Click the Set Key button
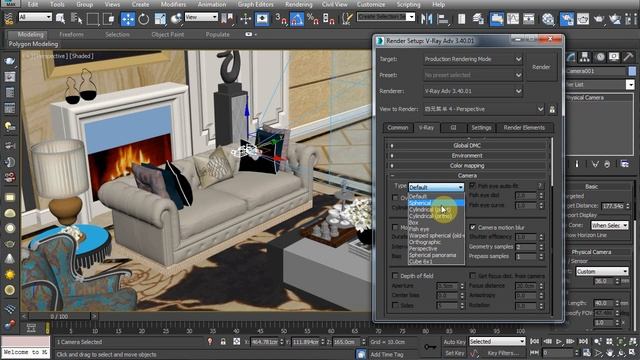Screen dimensions: 640x360 [454, 353]
